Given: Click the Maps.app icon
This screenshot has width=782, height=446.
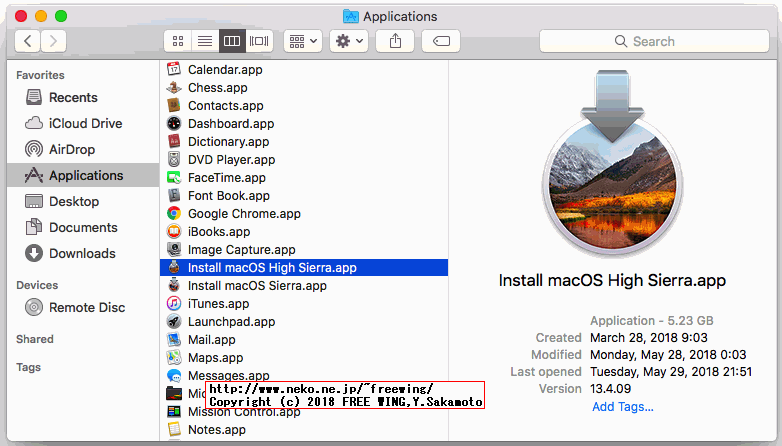Looking at the screenshot, I should coord(174,357).
